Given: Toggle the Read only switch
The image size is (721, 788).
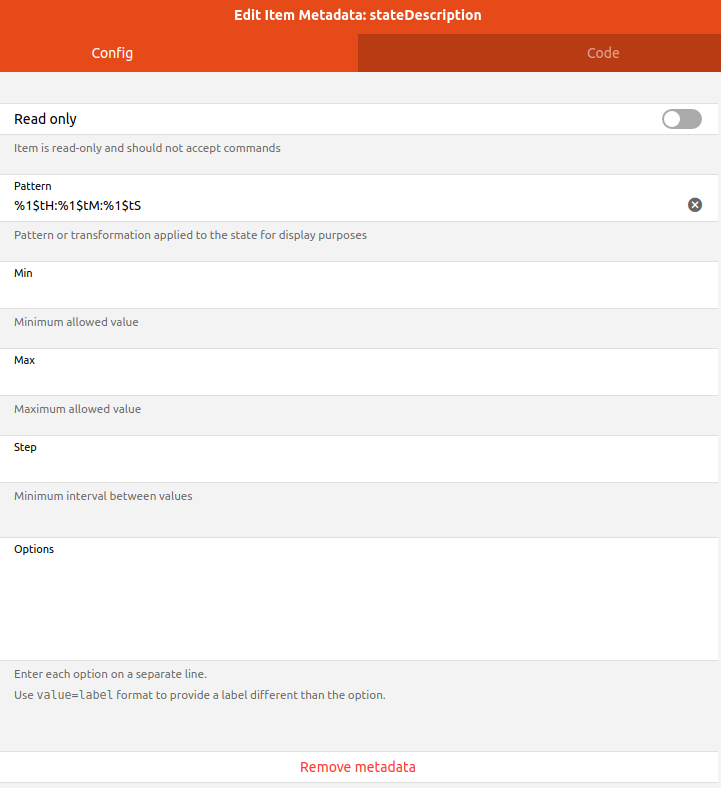Looking at the screenshot, I should [681, 119].
